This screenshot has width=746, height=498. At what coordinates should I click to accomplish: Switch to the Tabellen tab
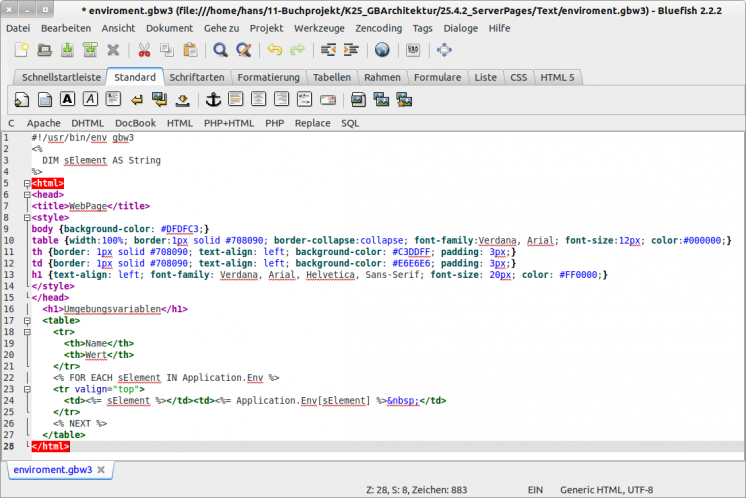click(331, 77)
